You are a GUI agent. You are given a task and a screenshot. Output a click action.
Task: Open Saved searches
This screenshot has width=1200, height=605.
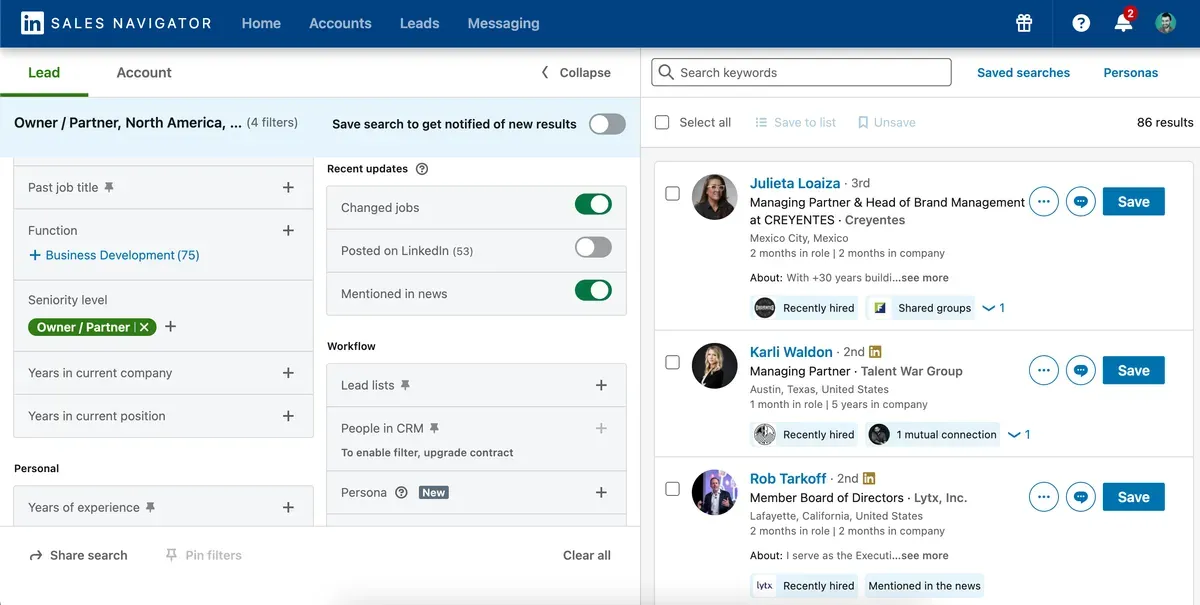[1023, 72]
